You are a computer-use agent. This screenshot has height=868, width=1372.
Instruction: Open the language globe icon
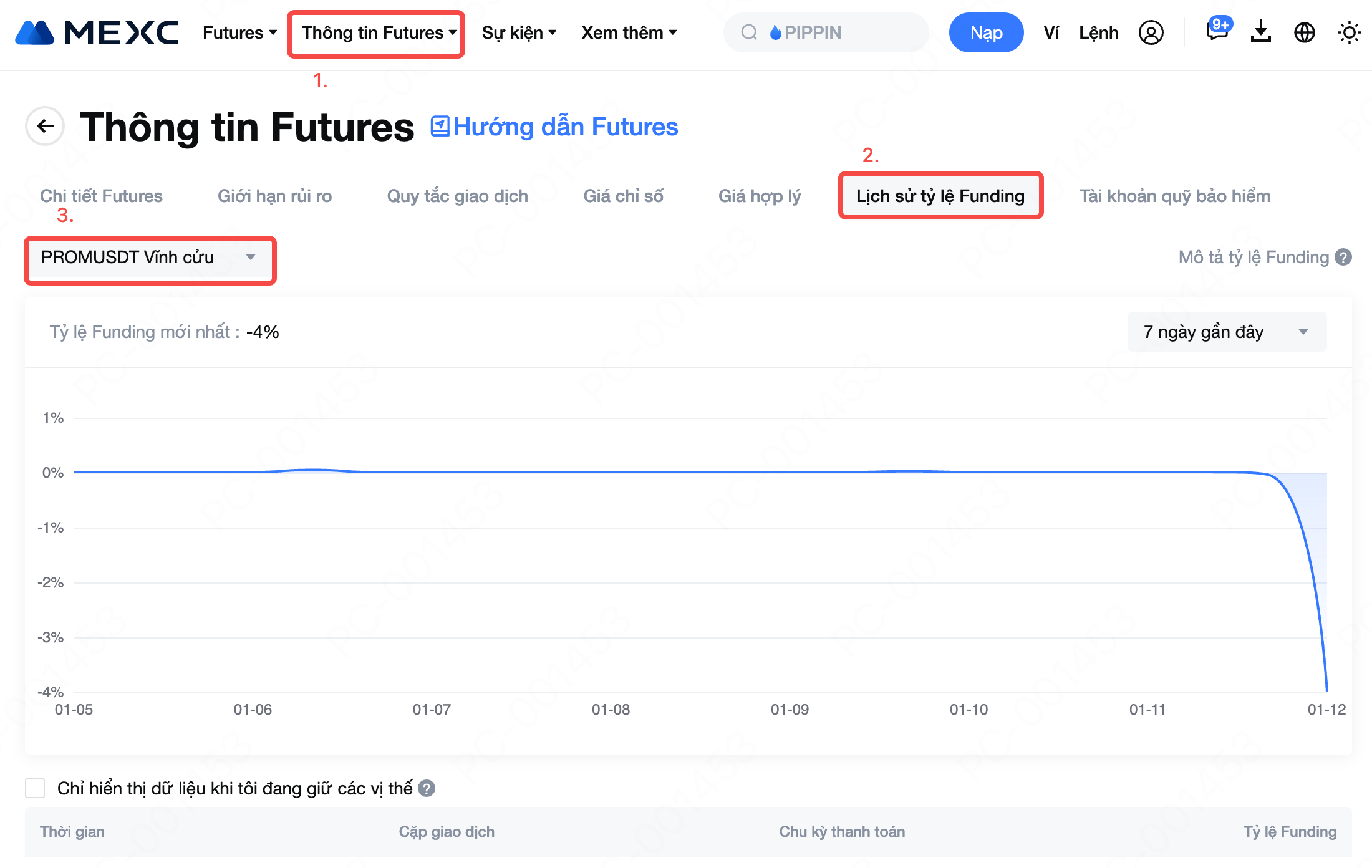[1304, 32]
